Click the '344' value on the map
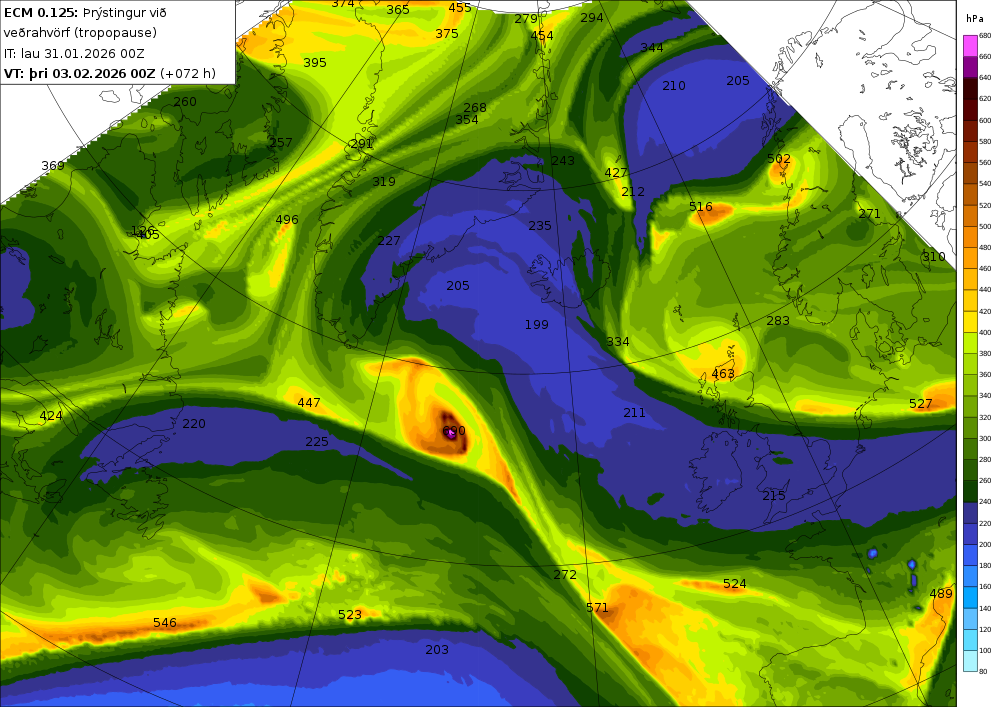This screenshot has width=1000, height=707. (652, 48)
